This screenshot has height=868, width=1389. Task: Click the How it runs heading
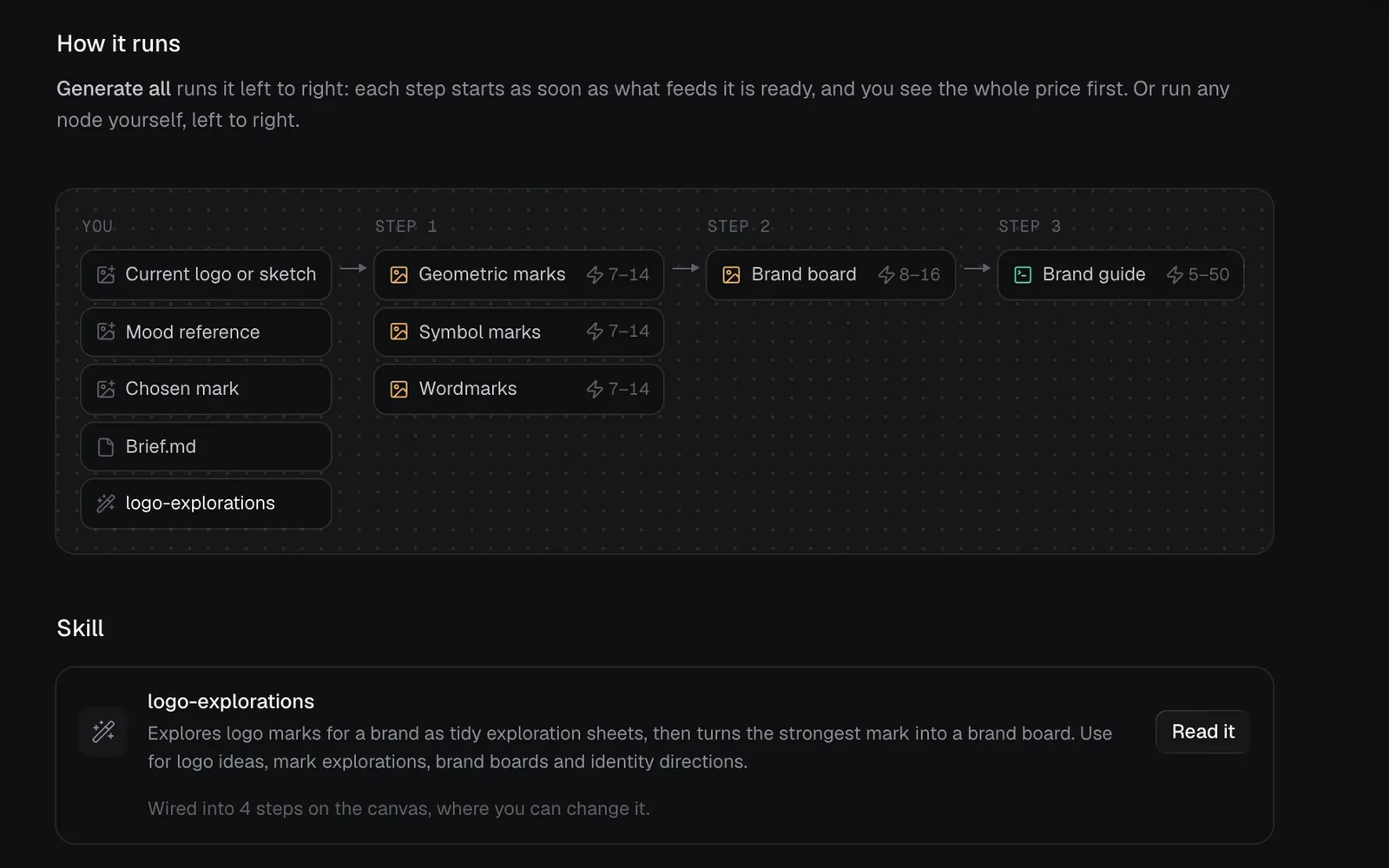(118, 43)
